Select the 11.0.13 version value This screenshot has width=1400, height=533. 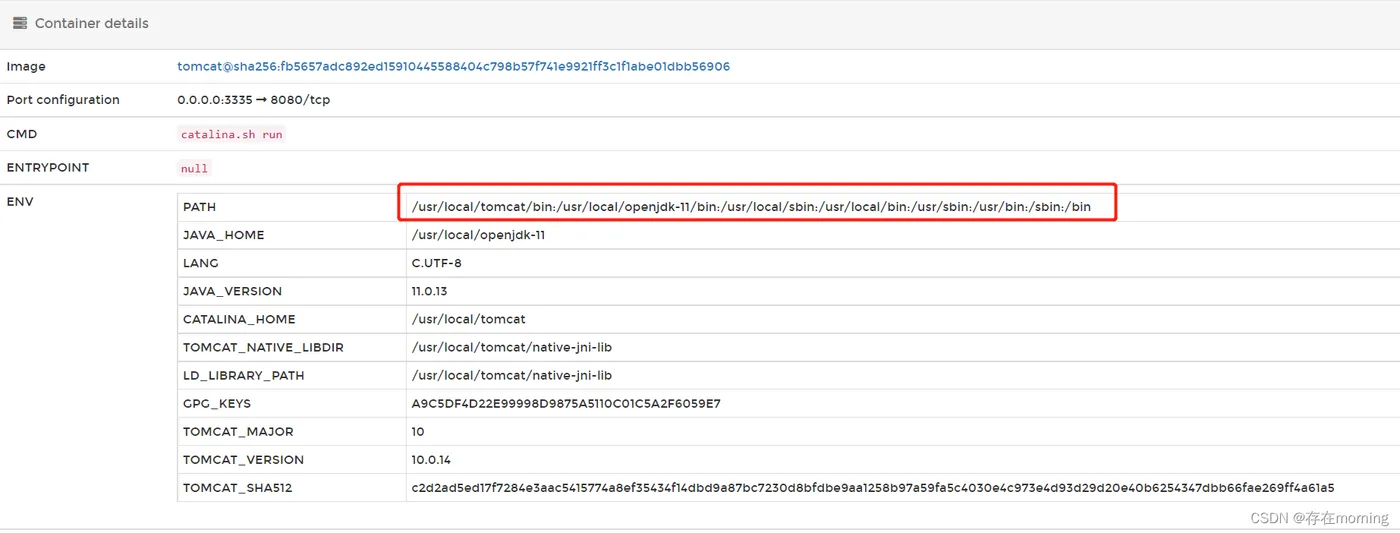coord(429,291)
